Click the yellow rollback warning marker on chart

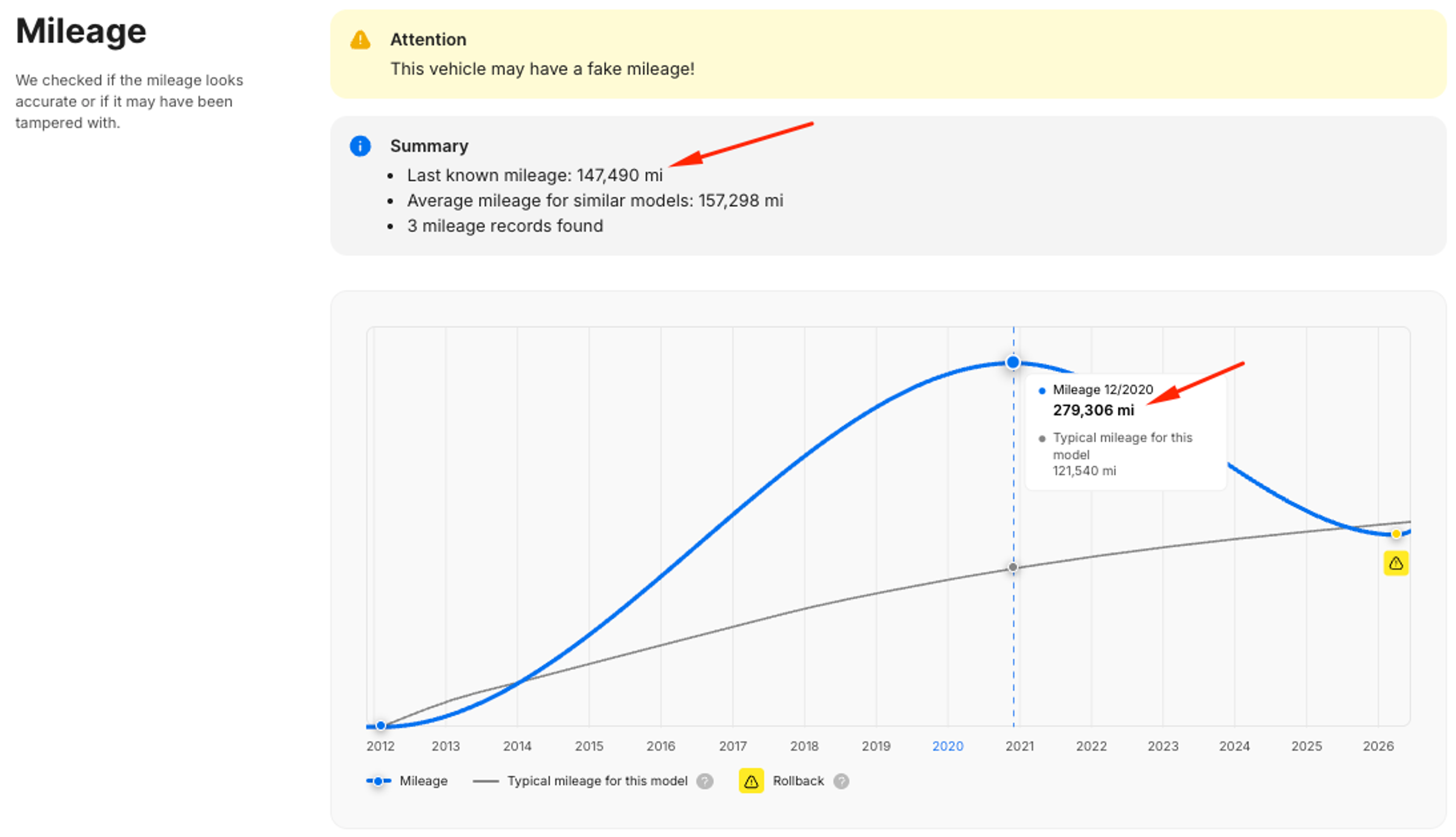pyautogui.click(x=1396, y=563)
